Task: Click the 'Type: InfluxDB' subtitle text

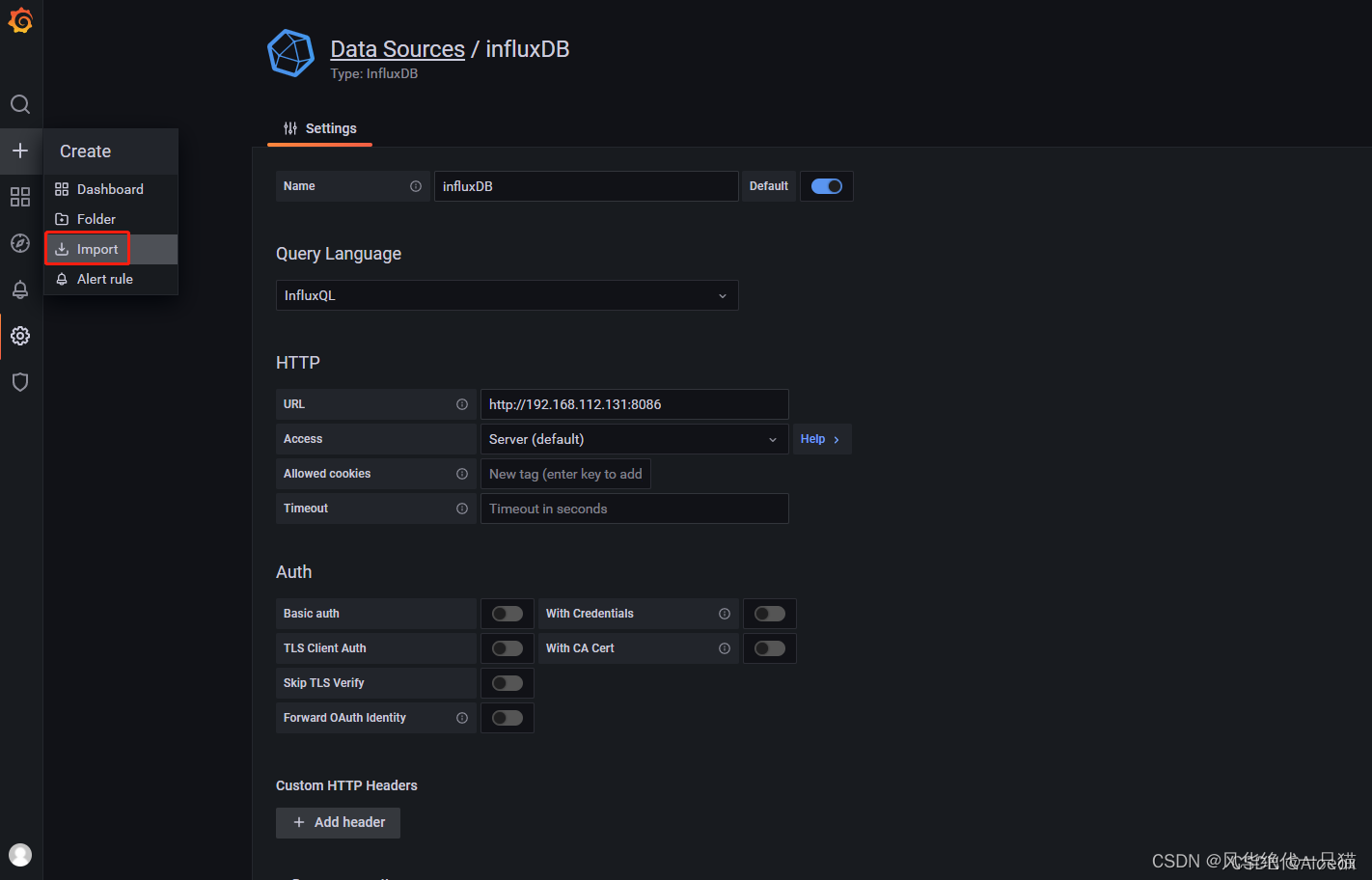Action: coord(374,73)
